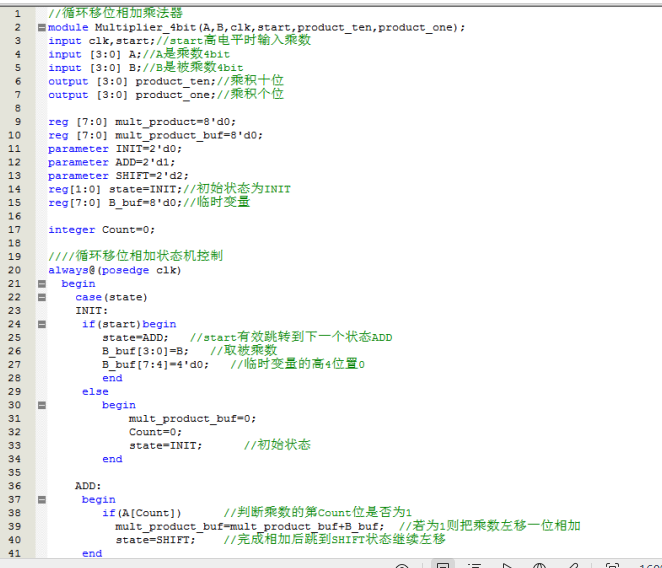Click 'if(A[Count])' on line 38

coord(142,513)
